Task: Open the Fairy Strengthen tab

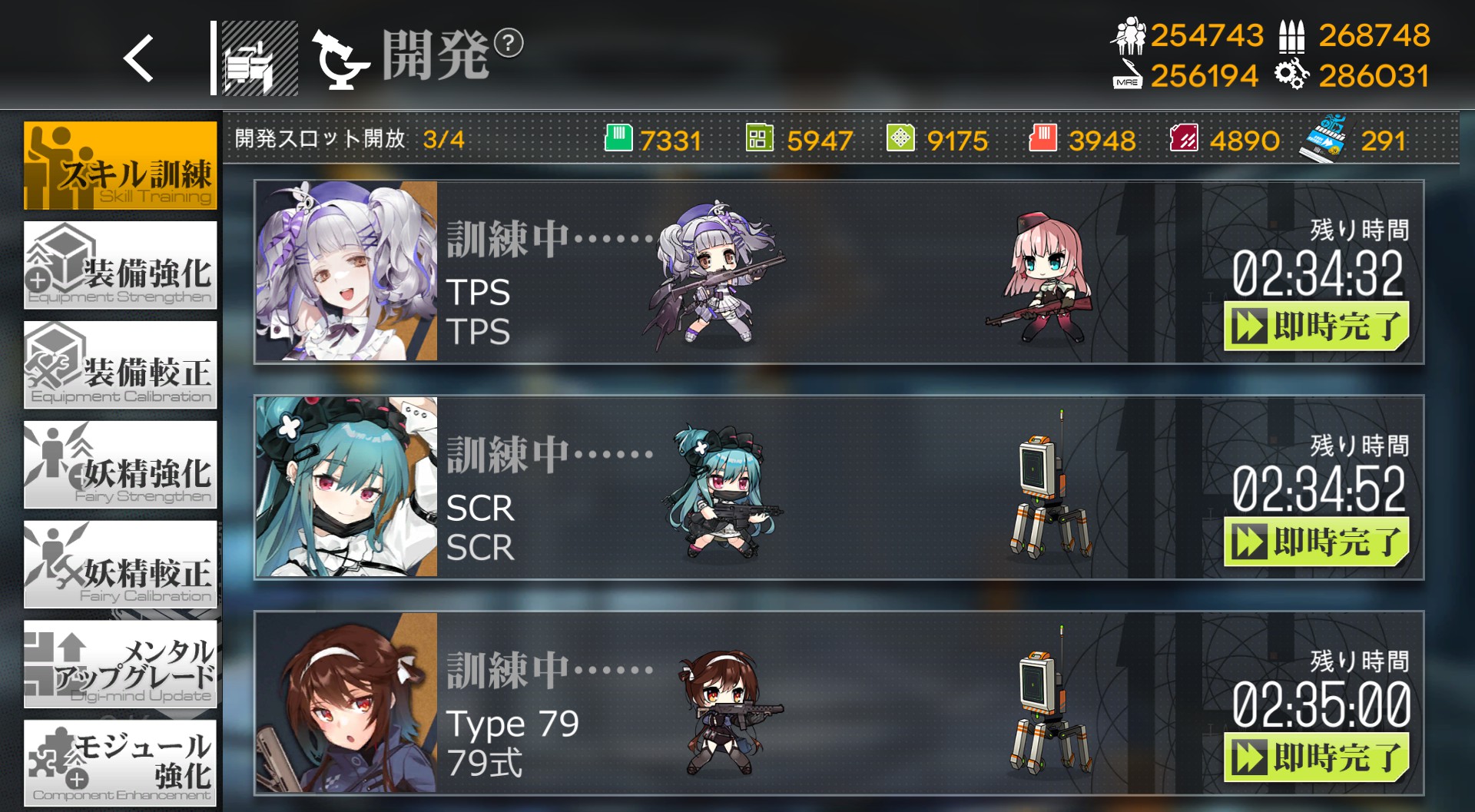Action: (x=120, y=465)
